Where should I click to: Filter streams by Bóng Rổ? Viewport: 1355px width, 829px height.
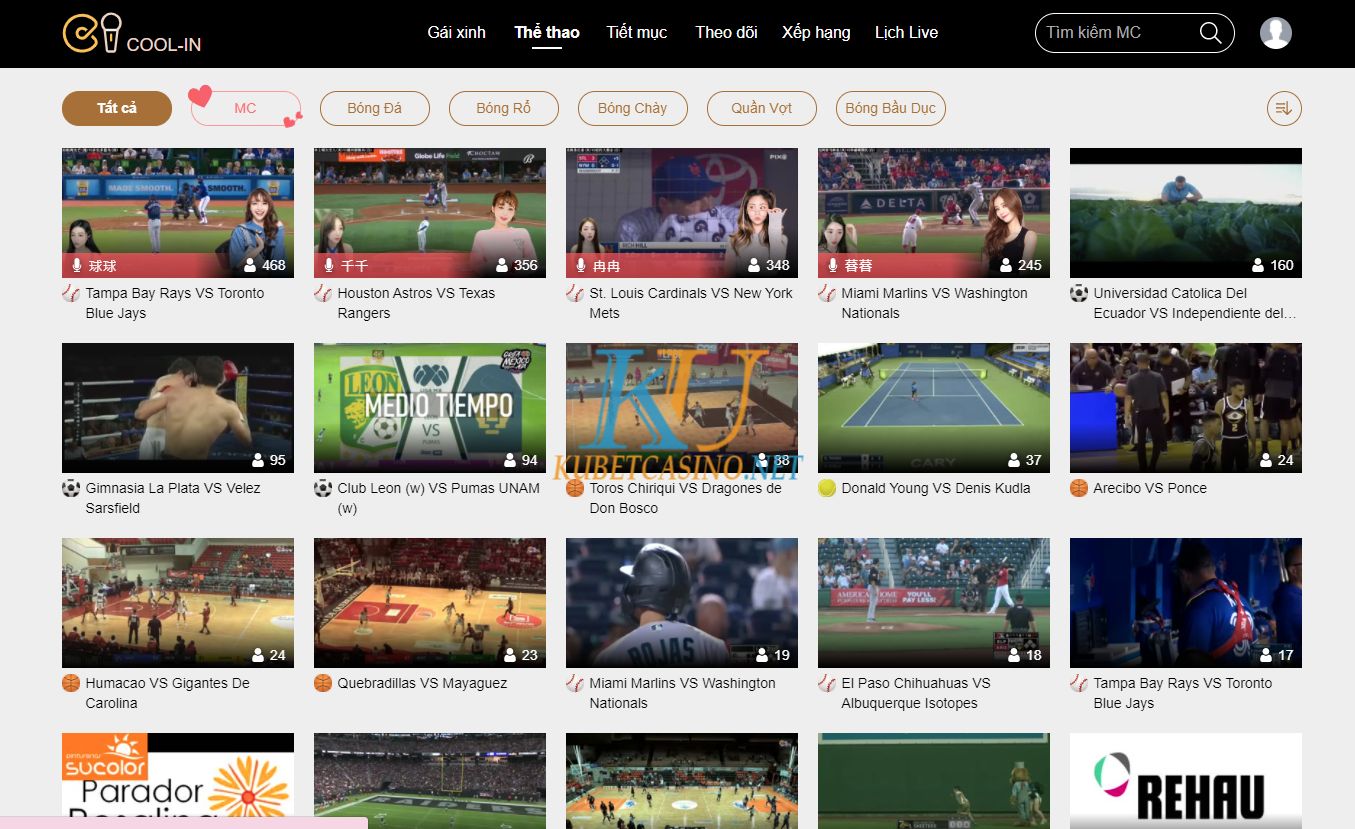(x=503, y=108)
